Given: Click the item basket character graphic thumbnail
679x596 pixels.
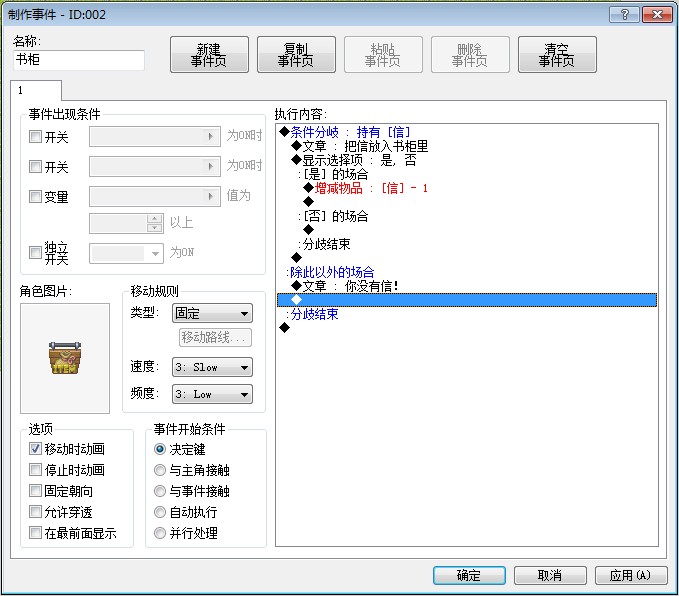Looking at the screenshot, I should 65,358.
